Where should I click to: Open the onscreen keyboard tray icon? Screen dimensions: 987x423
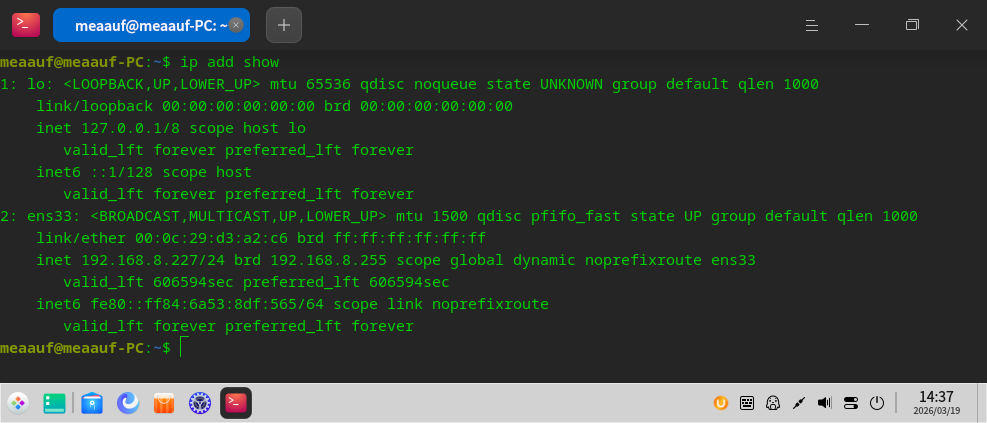click(x=746, y=403)
